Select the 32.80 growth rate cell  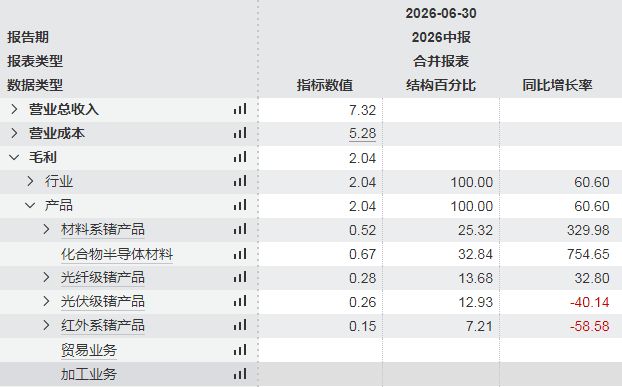(x=592, y=278)
